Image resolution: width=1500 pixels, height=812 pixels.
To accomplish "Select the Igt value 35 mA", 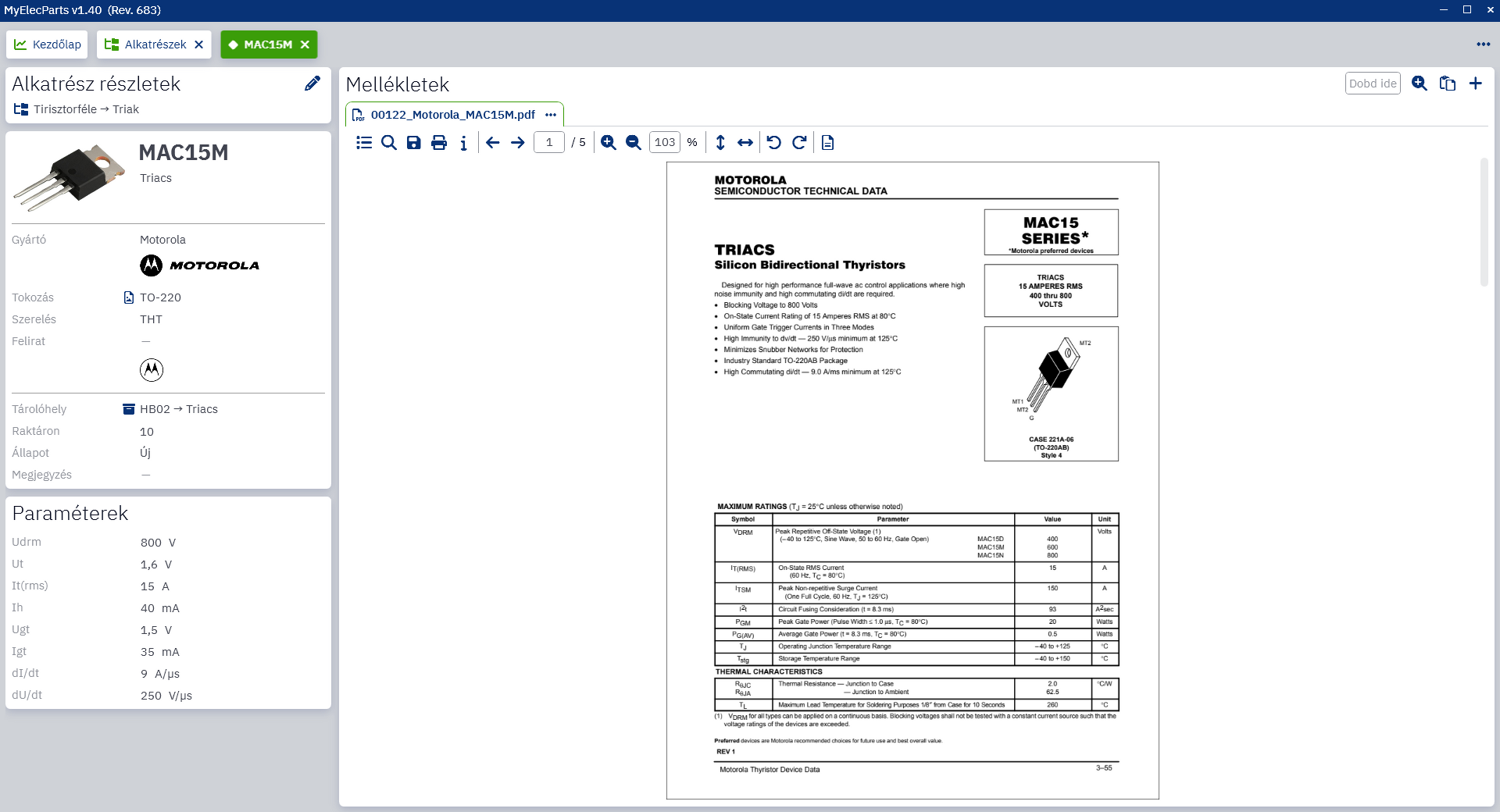I will [160, 652].
